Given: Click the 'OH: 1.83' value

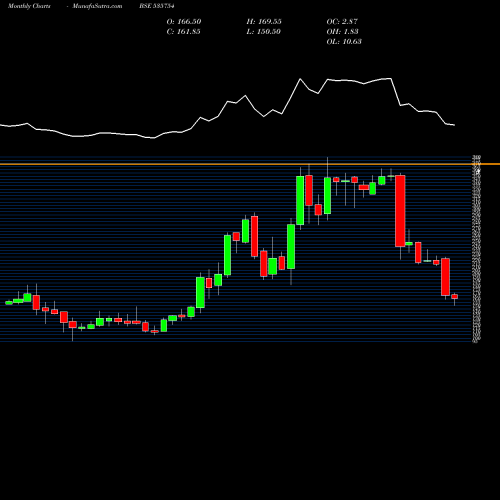Looking at the screenshot, I should [x=342, y=32].
